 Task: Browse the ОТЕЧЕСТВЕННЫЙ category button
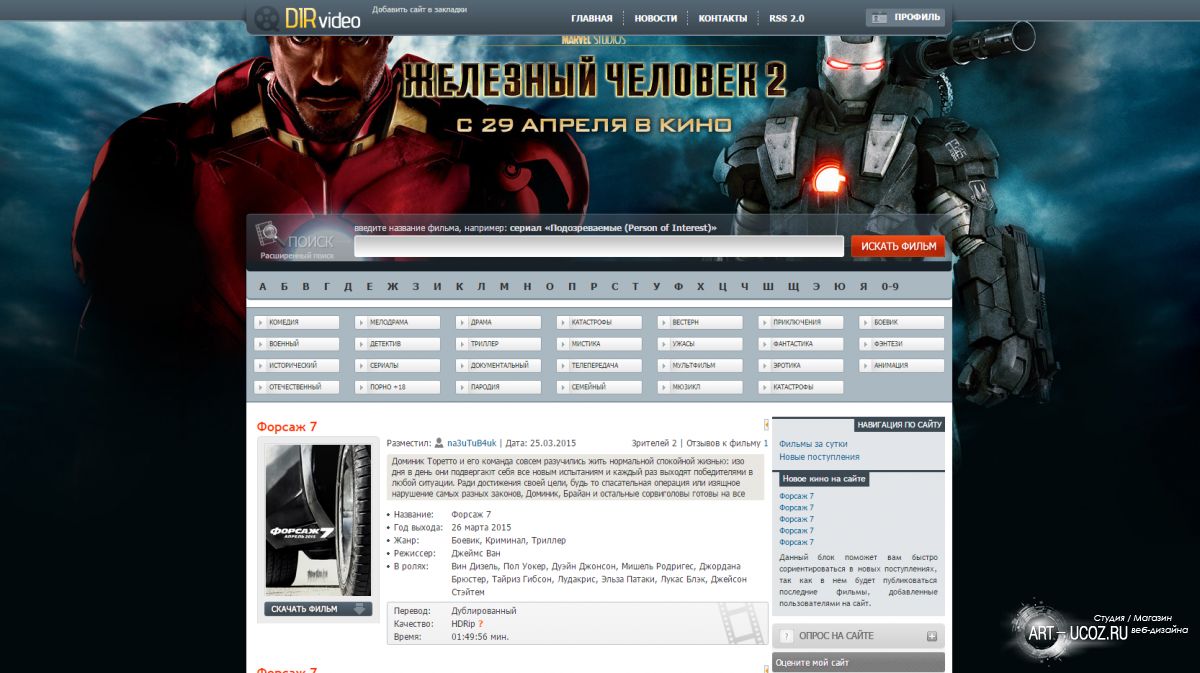click(297, 387)
